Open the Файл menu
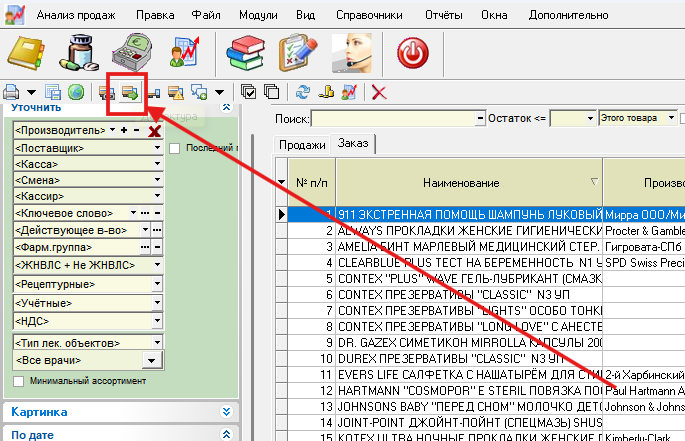Image resolution: width=685 pixels, height=441 pixels. click(x=206, y=15)
